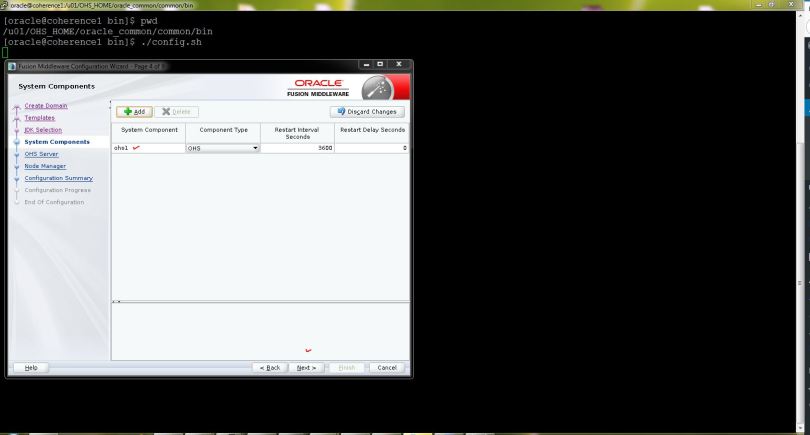
Task: Proceed with the Next button
Action: coord(306,368)
